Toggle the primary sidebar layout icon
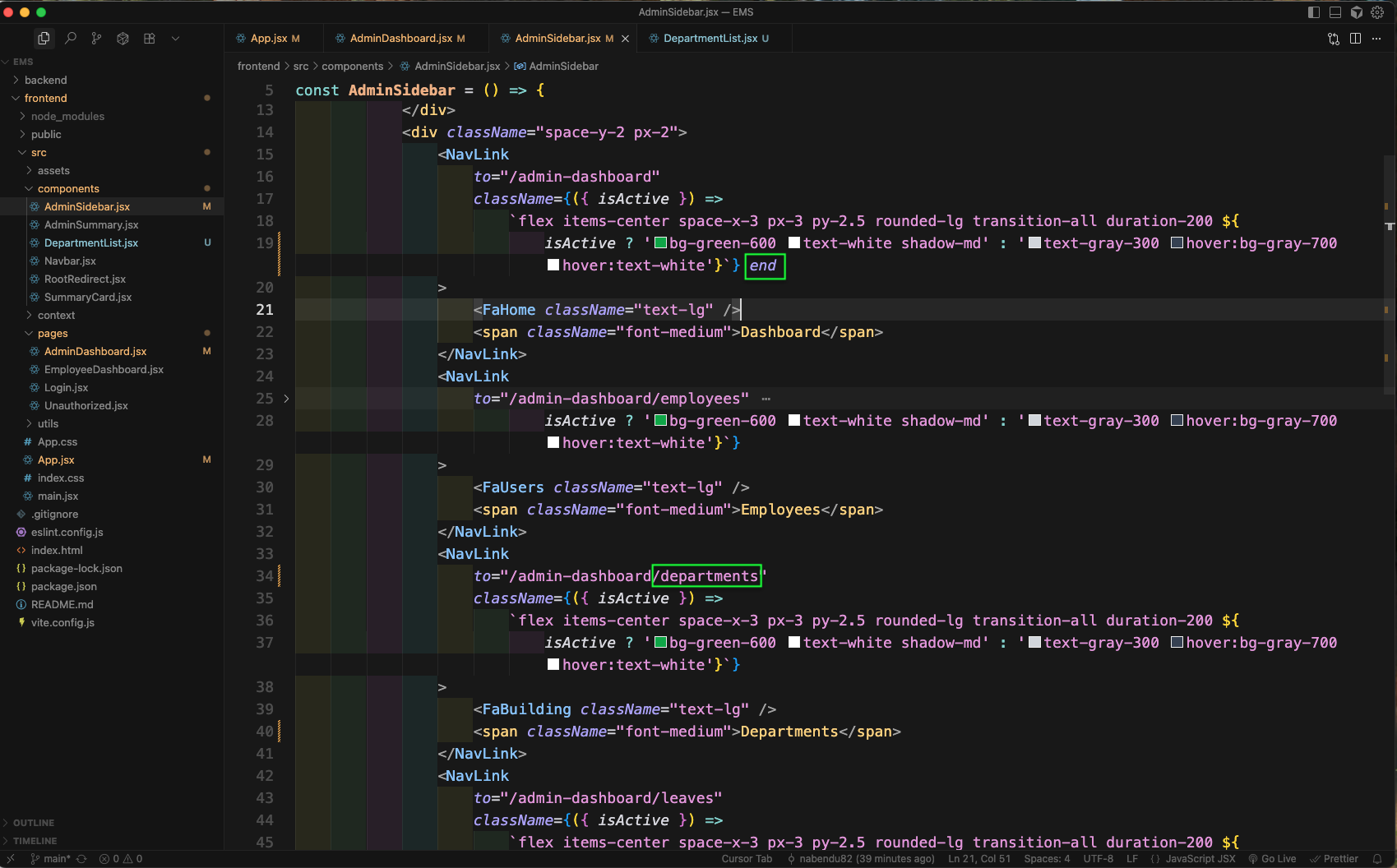 point(1314,12)
